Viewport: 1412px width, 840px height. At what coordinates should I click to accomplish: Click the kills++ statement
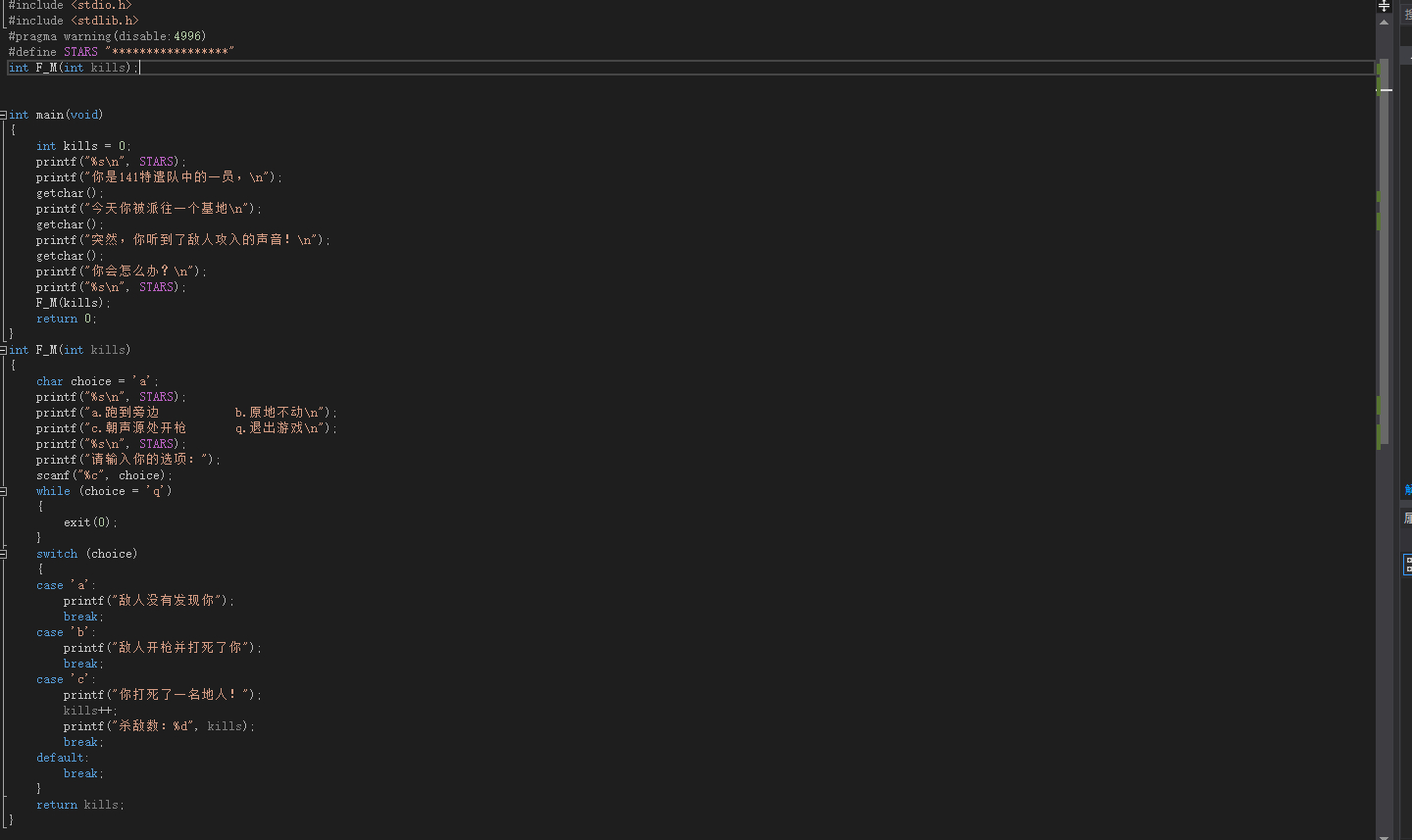click(89, 711)
